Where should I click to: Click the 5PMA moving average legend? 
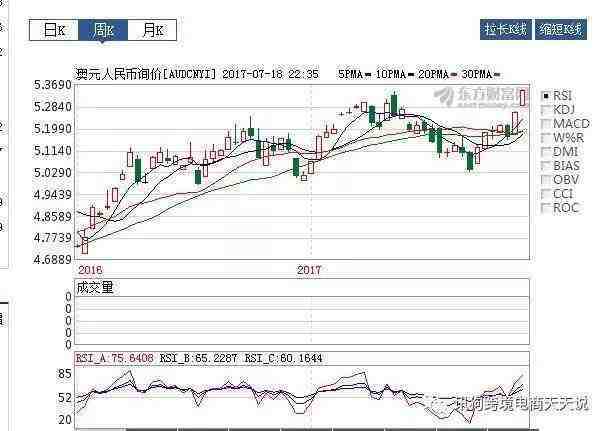[x=354, y=74]
